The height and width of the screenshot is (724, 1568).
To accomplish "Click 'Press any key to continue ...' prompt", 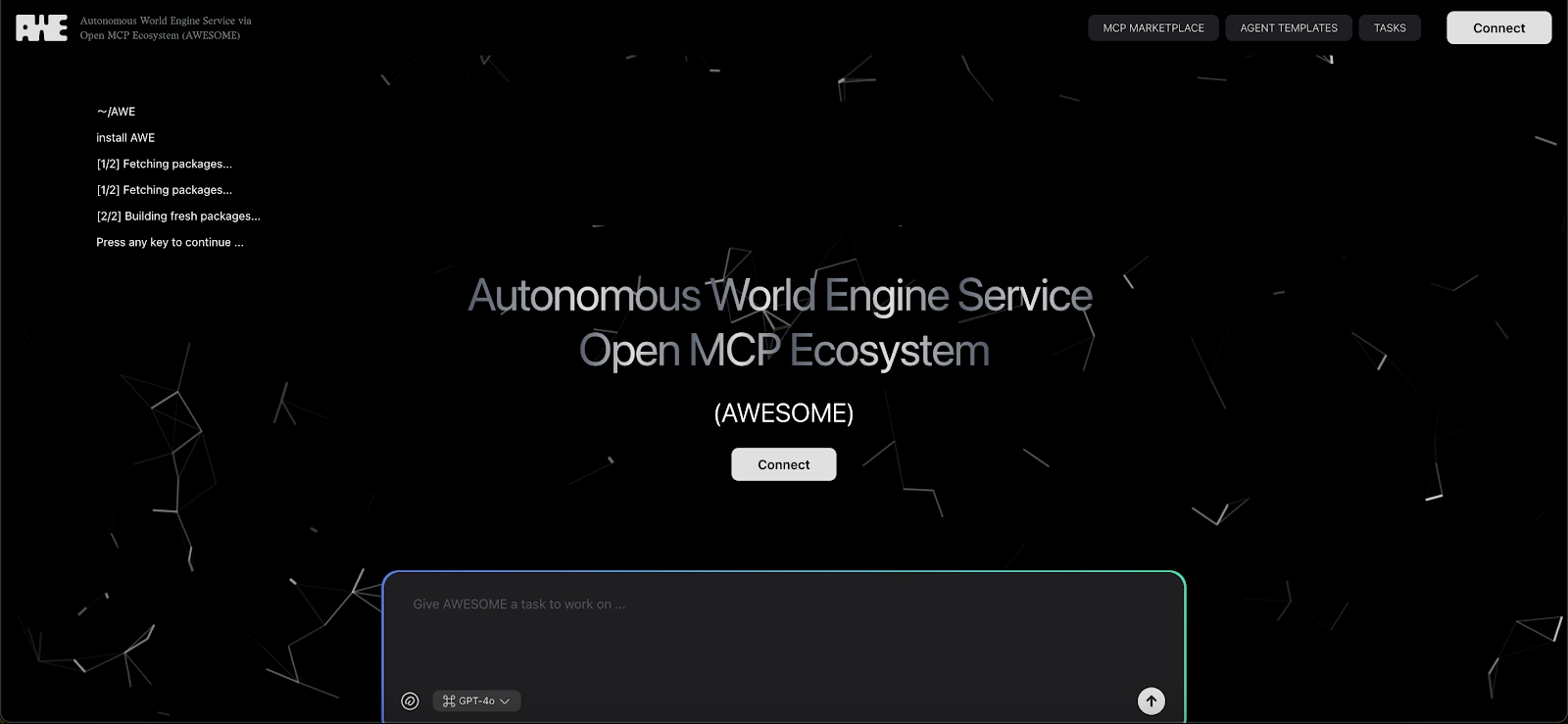I will pyautogui.click(x=170, y=243).
